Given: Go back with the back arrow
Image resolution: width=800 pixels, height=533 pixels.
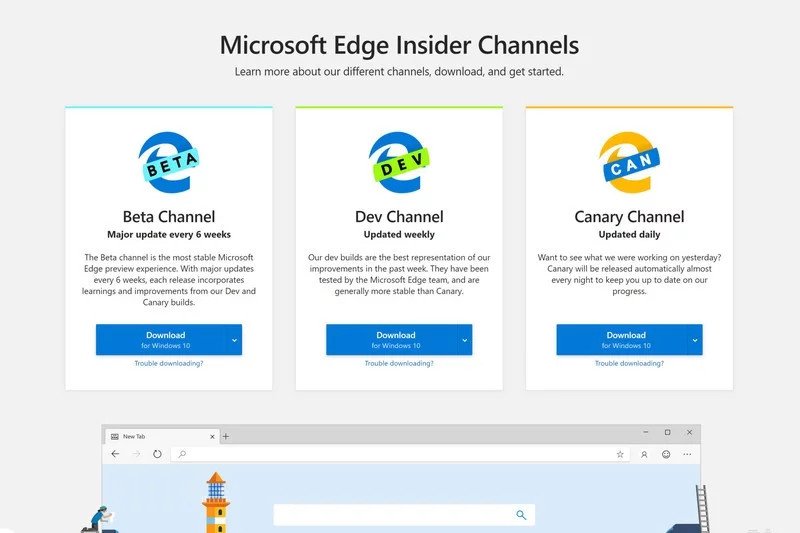Looking at the screenshot, I should pyautogui.click(x=115, y=454).
